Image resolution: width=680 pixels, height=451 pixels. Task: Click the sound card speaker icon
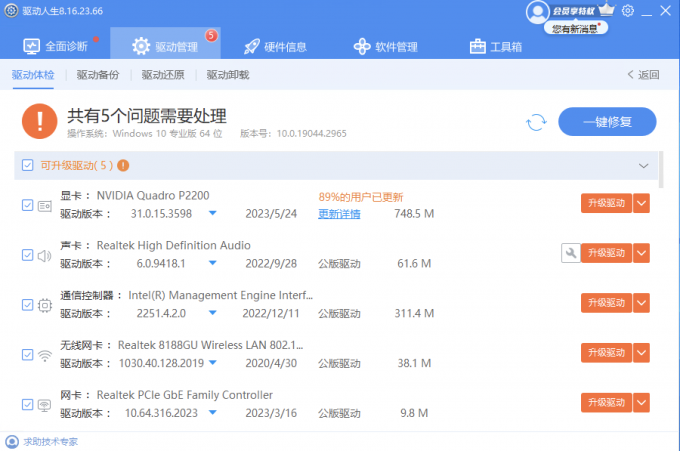(45, 256)
